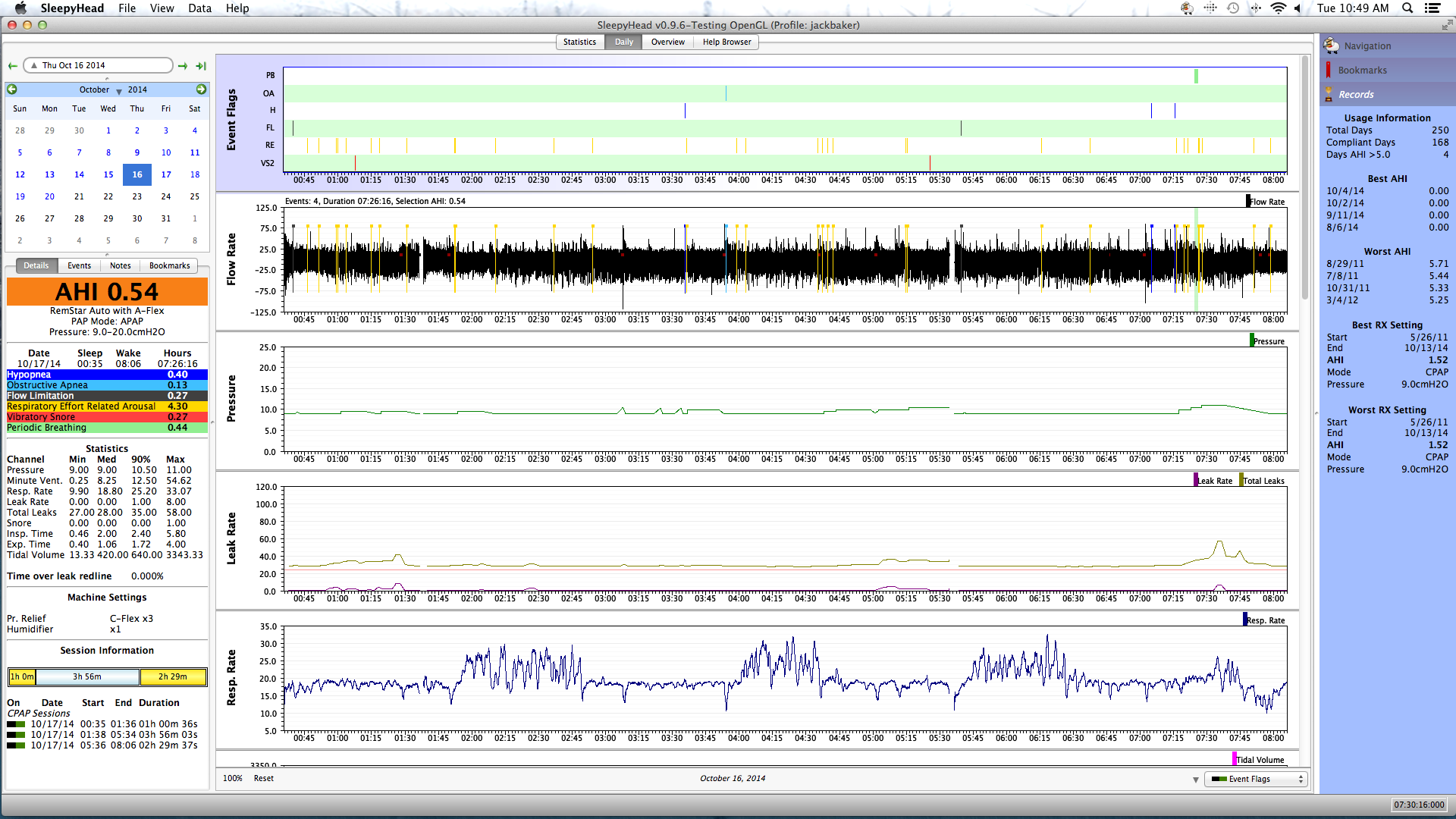Switch to the Events tab
Screen dimensions: 1456x819
(x=79, y=266)
